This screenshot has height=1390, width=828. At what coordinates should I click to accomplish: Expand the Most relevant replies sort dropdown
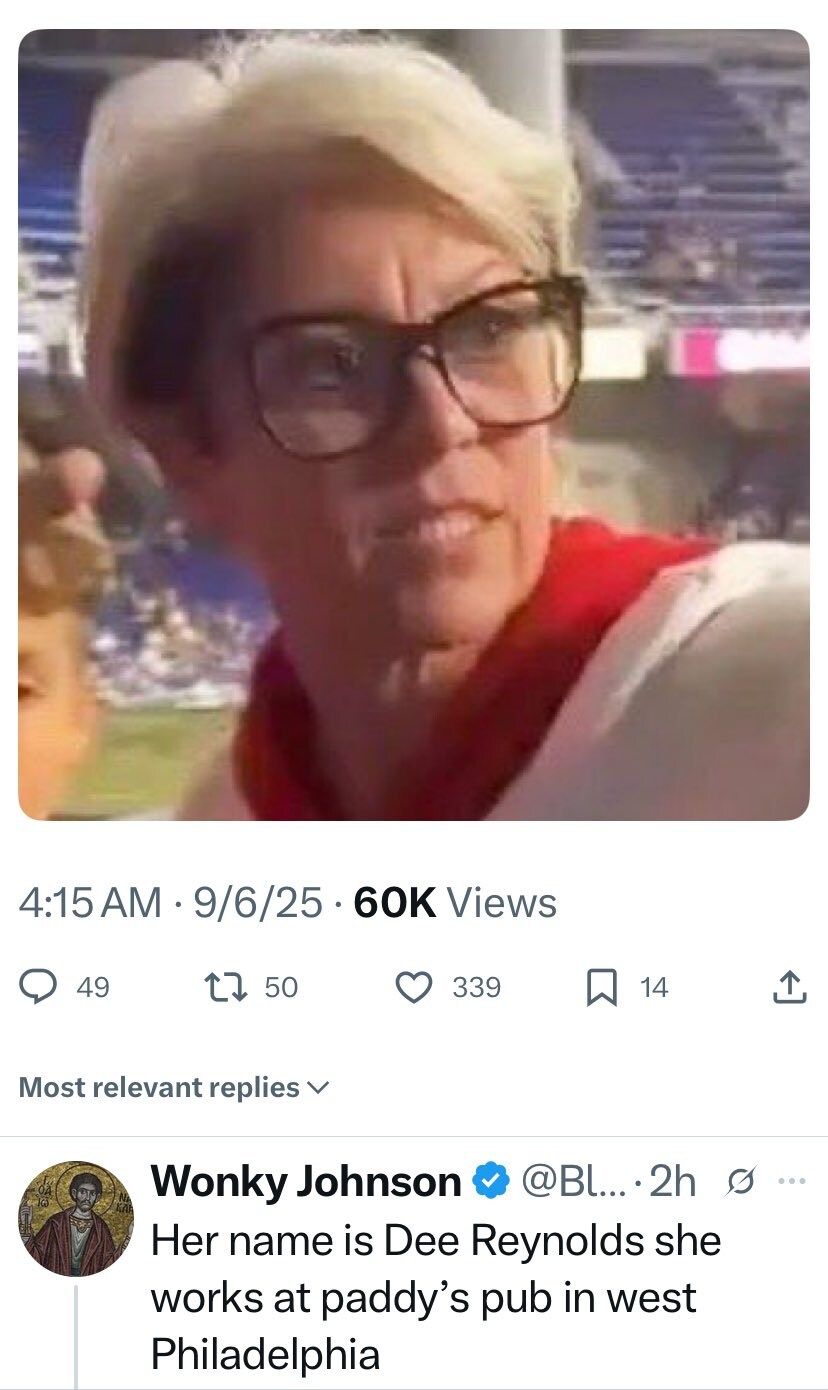pos(173,1087)
